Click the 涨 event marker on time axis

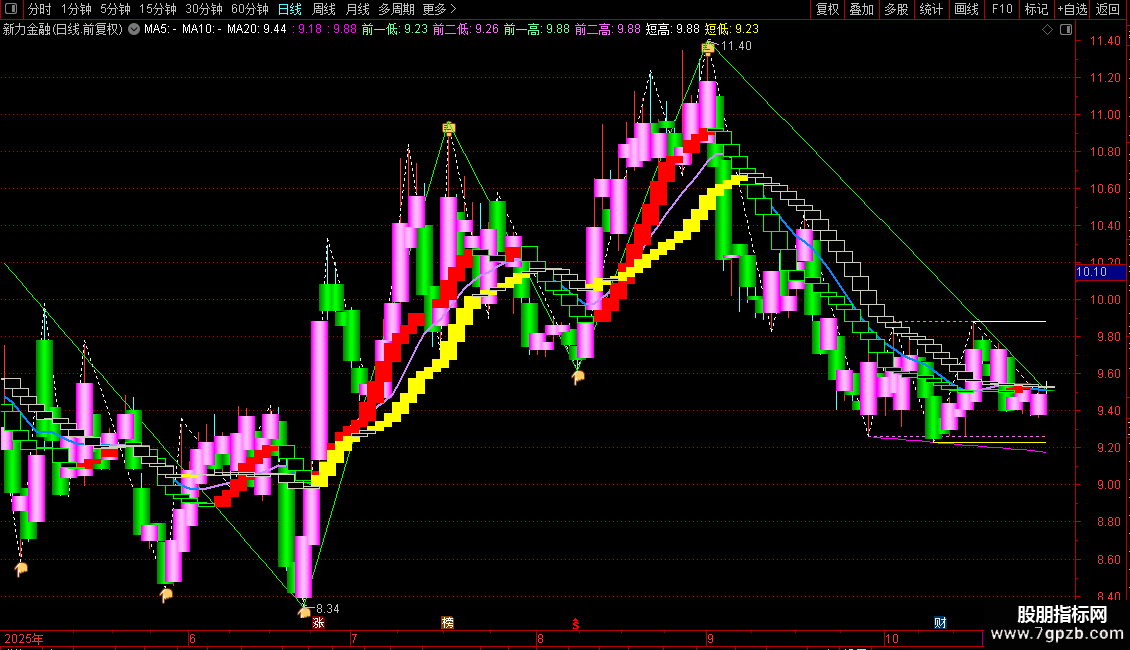click(x=318, y=623)
